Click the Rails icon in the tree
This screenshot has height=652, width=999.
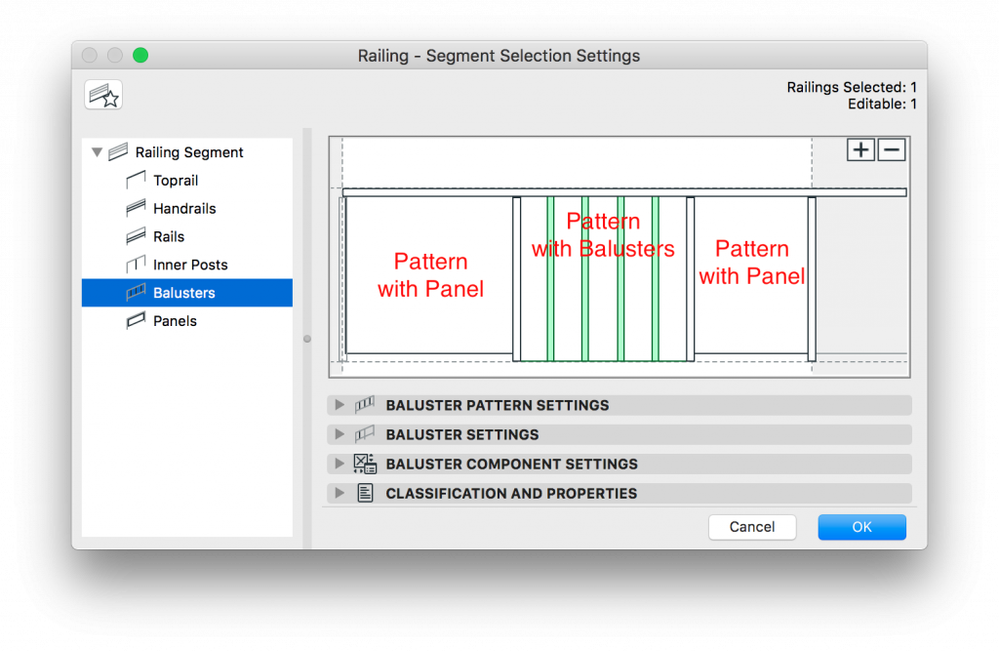[136, 237]
